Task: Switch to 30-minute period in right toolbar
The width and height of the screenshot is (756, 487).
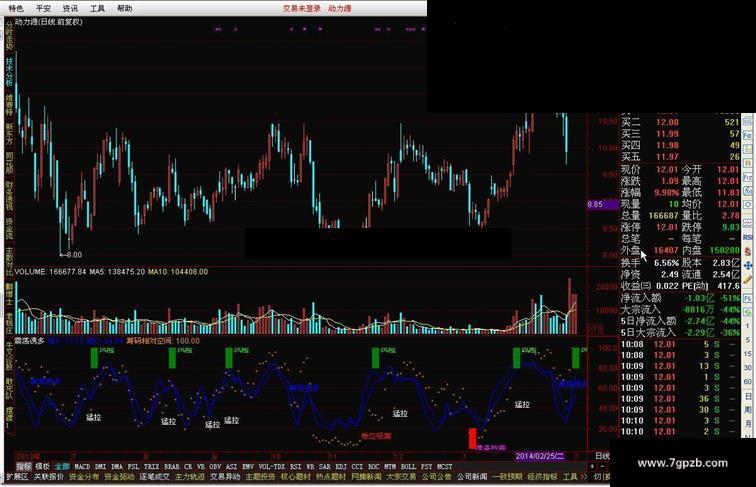Action: tap(747, 367)
